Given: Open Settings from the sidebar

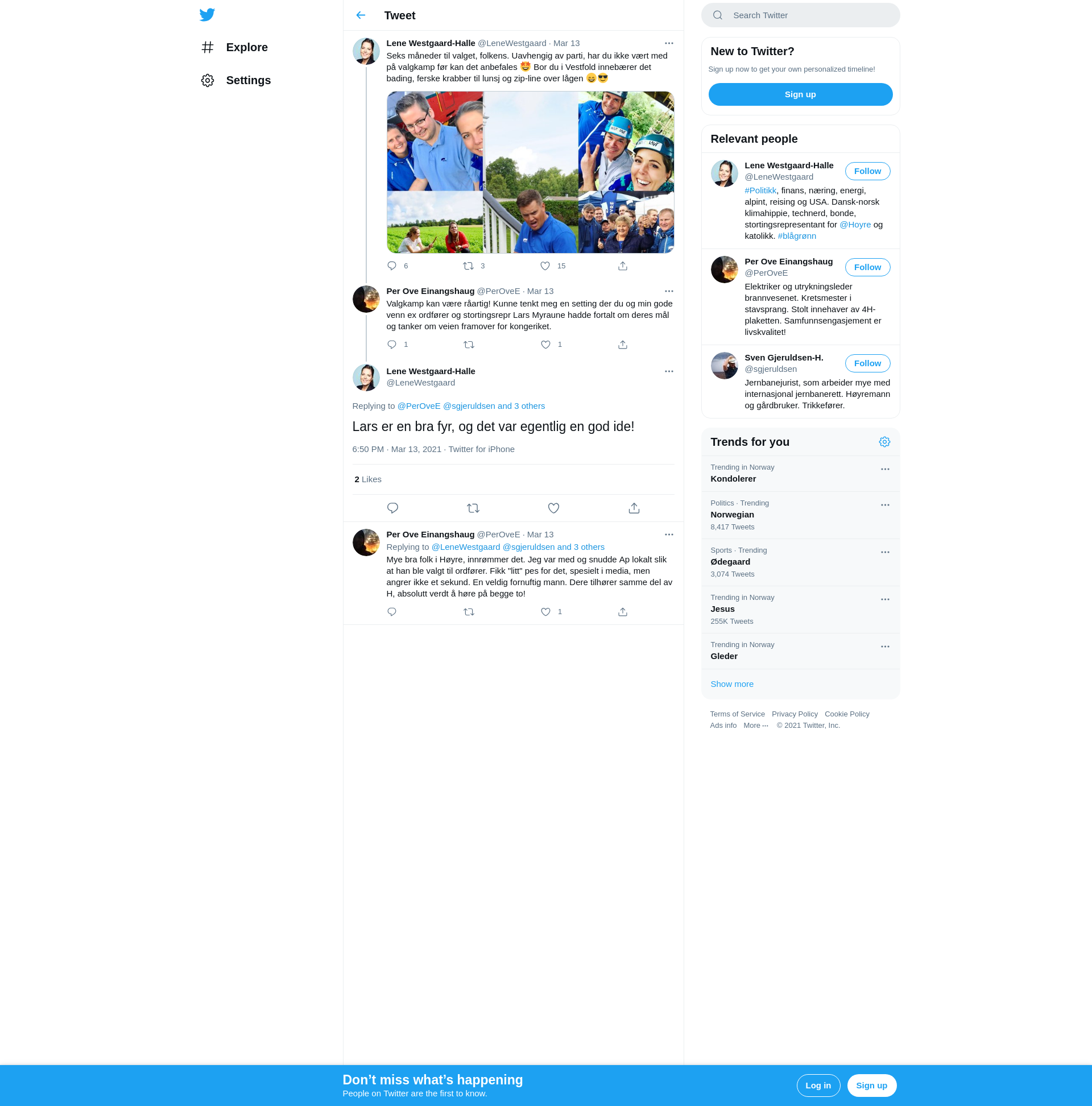Looking at the screenshot, I should (x=236, y=81).
